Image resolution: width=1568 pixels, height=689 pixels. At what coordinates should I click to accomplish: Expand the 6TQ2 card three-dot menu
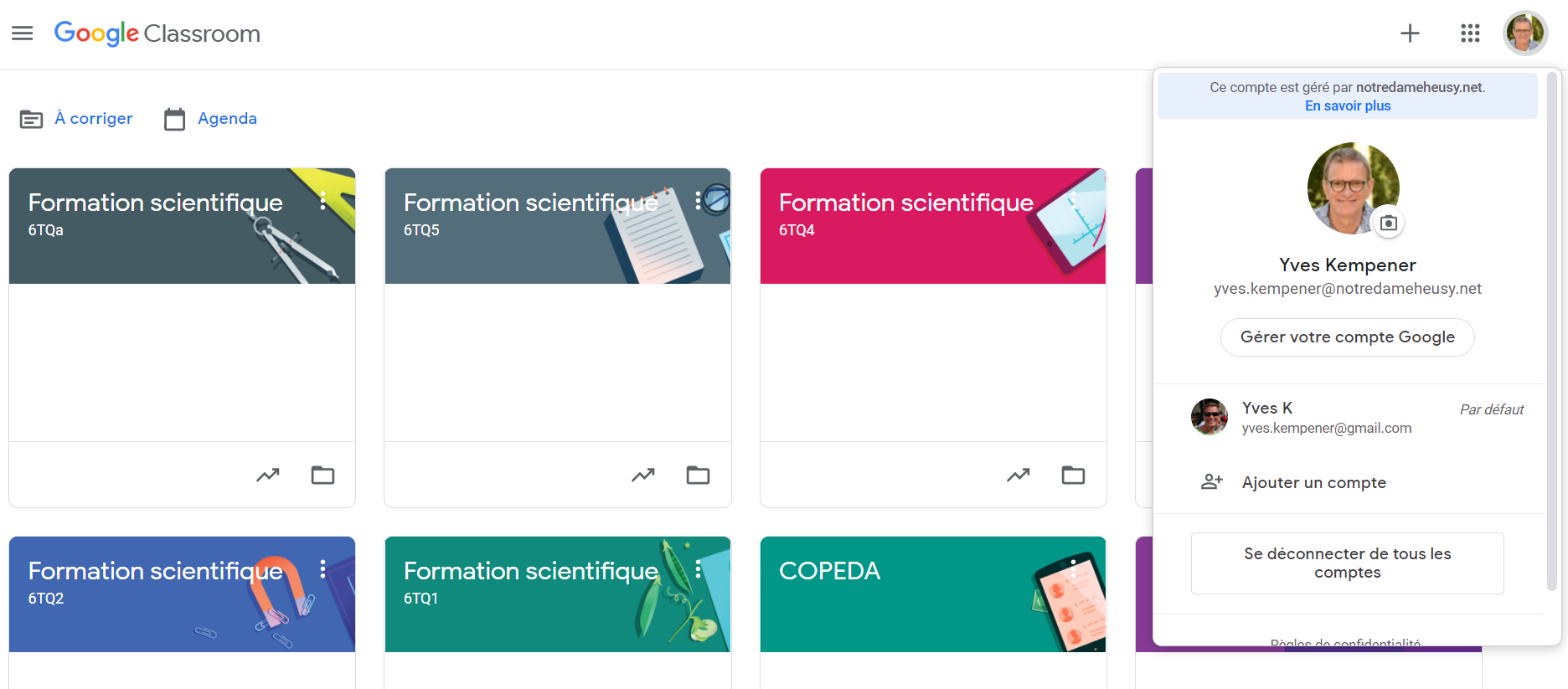(322, 569)
